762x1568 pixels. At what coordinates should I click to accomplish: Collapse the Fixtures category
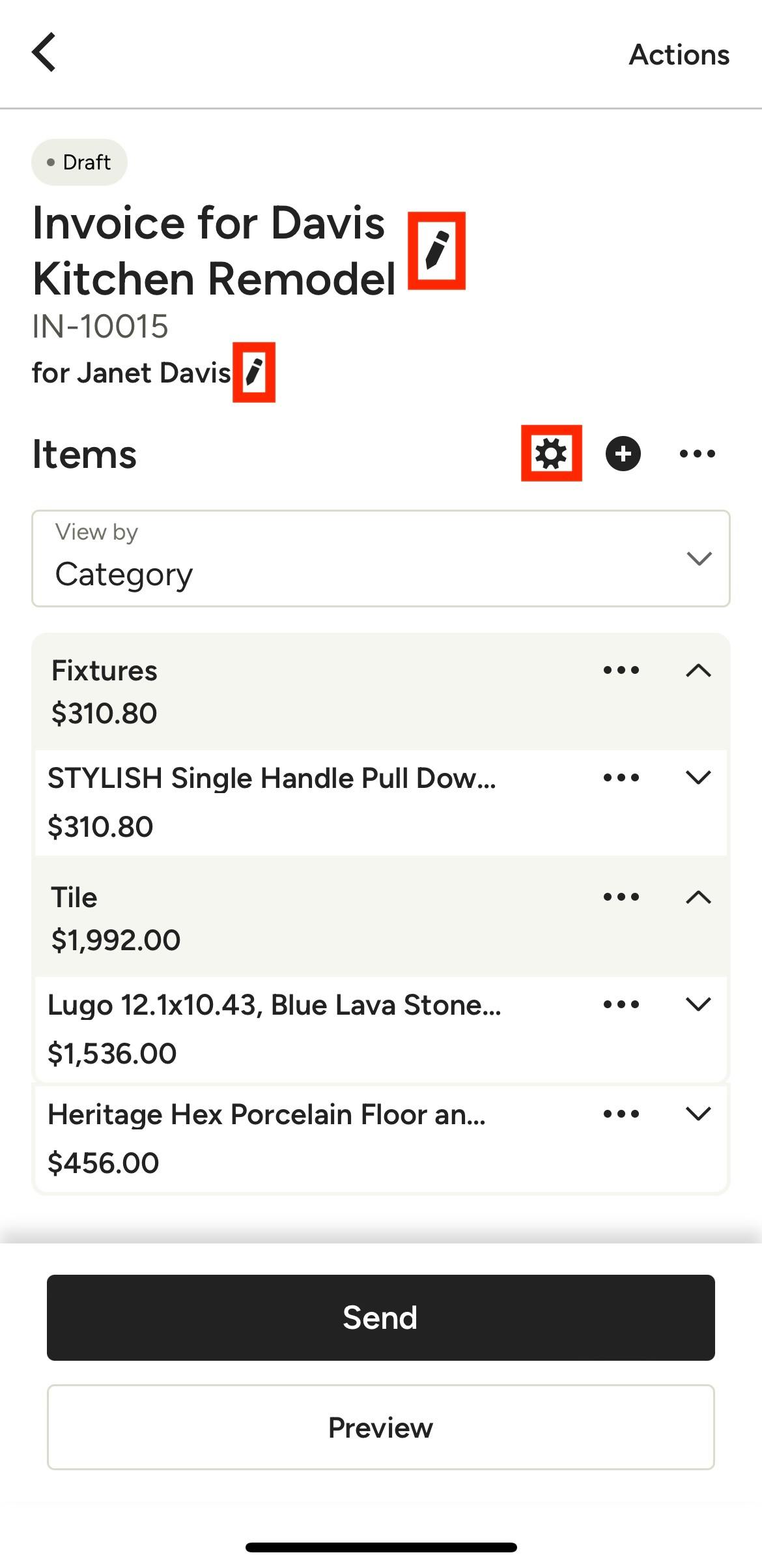[698, 670]
